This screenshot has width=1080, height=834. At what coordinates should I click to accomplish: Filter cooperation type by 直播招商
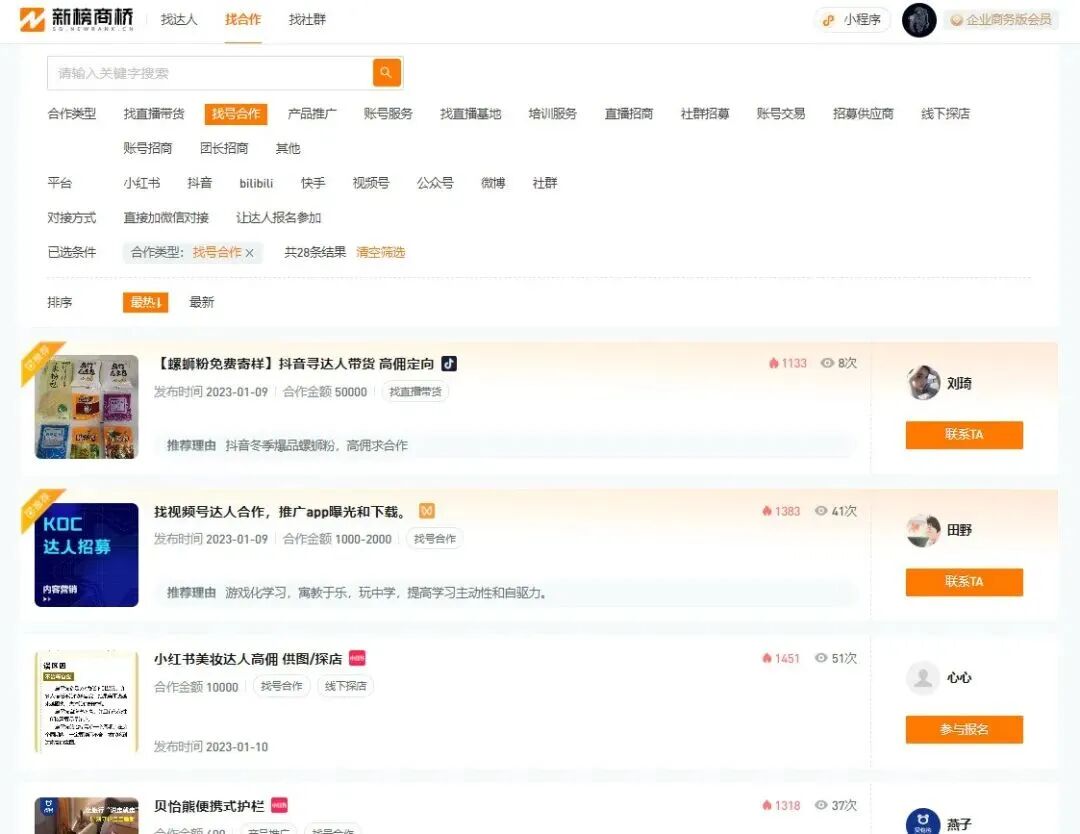click(x=629, y=114)
